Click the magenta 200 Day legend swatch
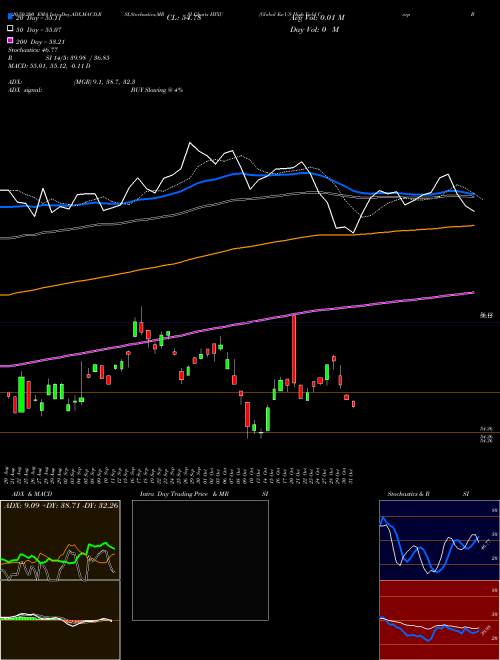Screen dimensions: 500x660 pos(10,40)
